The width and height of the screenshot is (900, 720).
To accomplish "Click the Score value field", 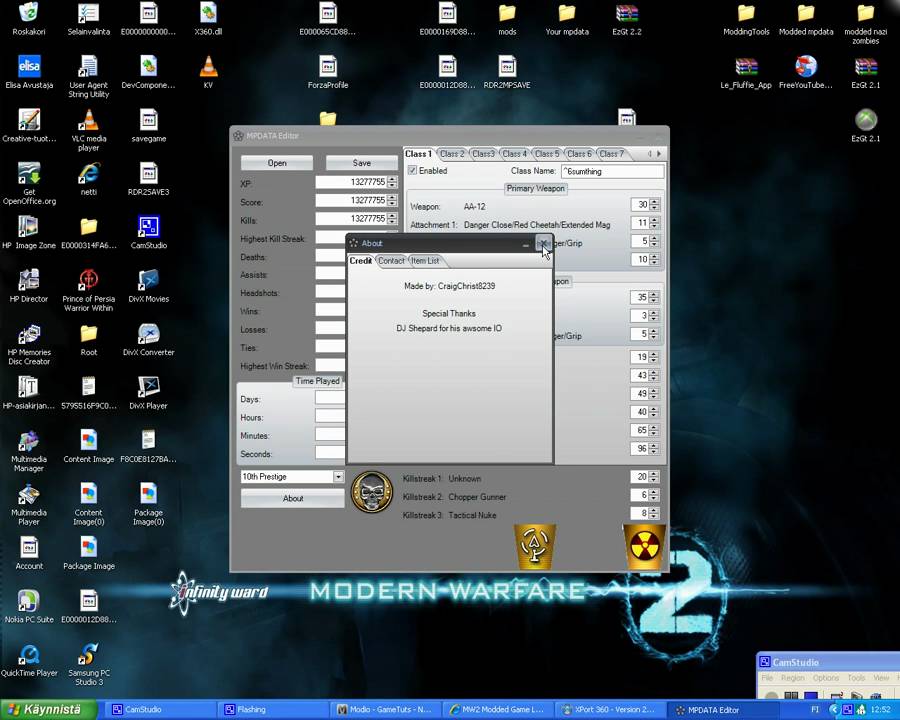I will point(351,200).
